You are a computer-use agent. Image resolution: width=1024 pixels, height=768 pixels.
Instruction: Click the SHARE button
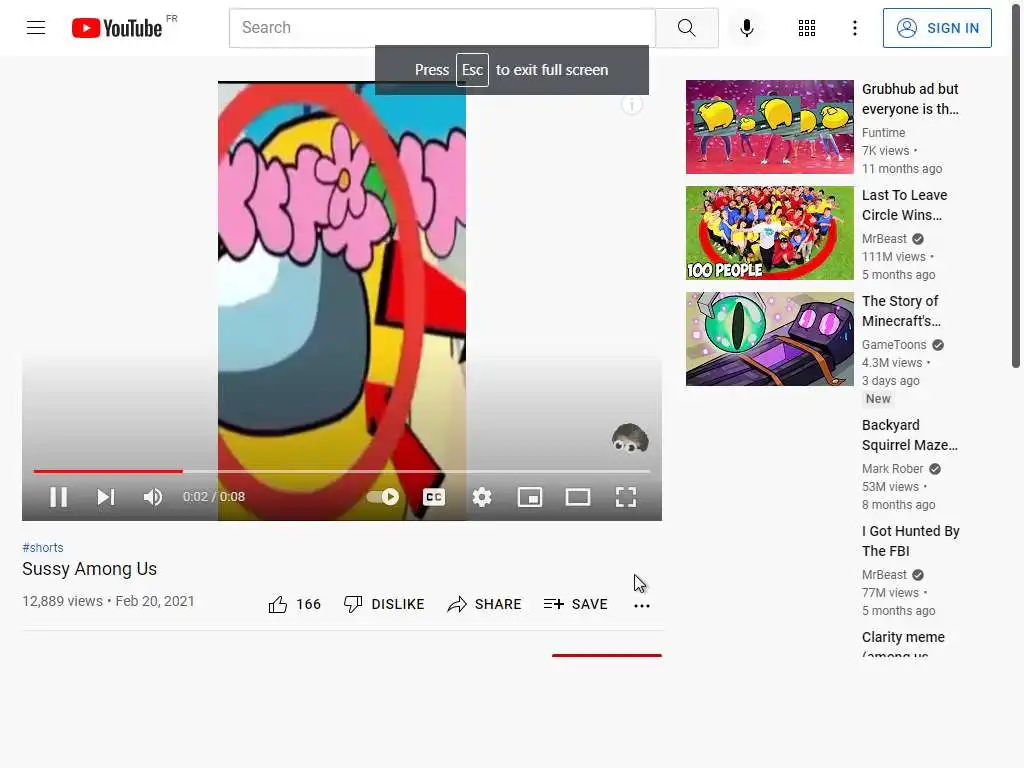(484, 604)
